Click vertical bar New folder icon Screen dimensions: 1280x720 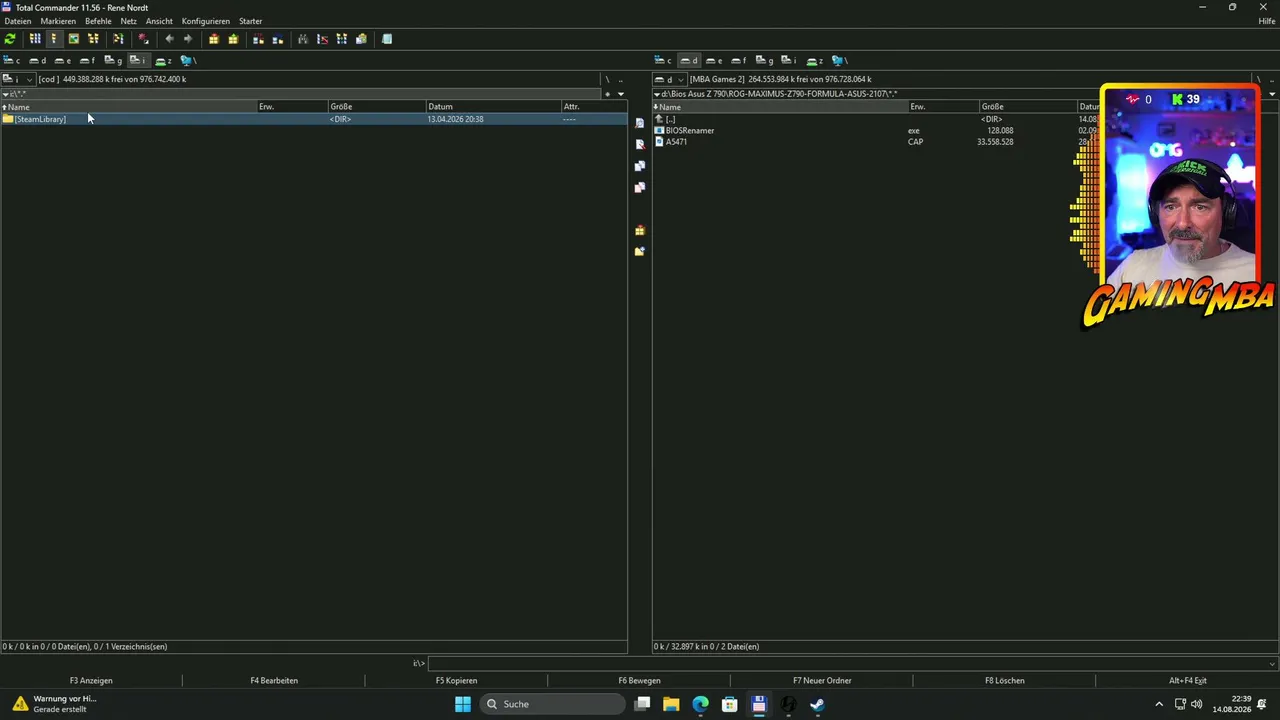(640, 251)
